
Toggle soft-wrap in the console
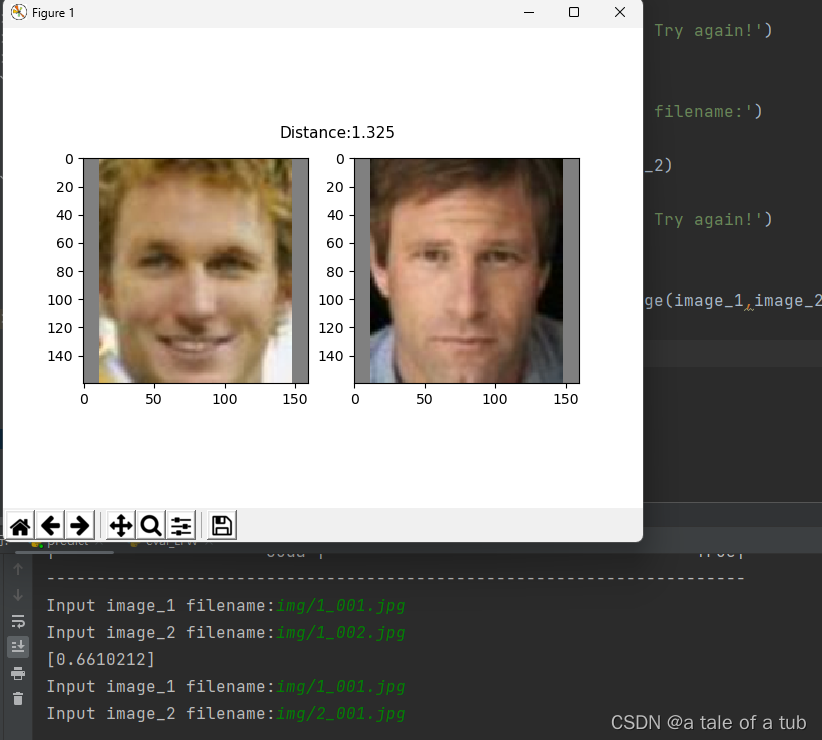point(18,621)
